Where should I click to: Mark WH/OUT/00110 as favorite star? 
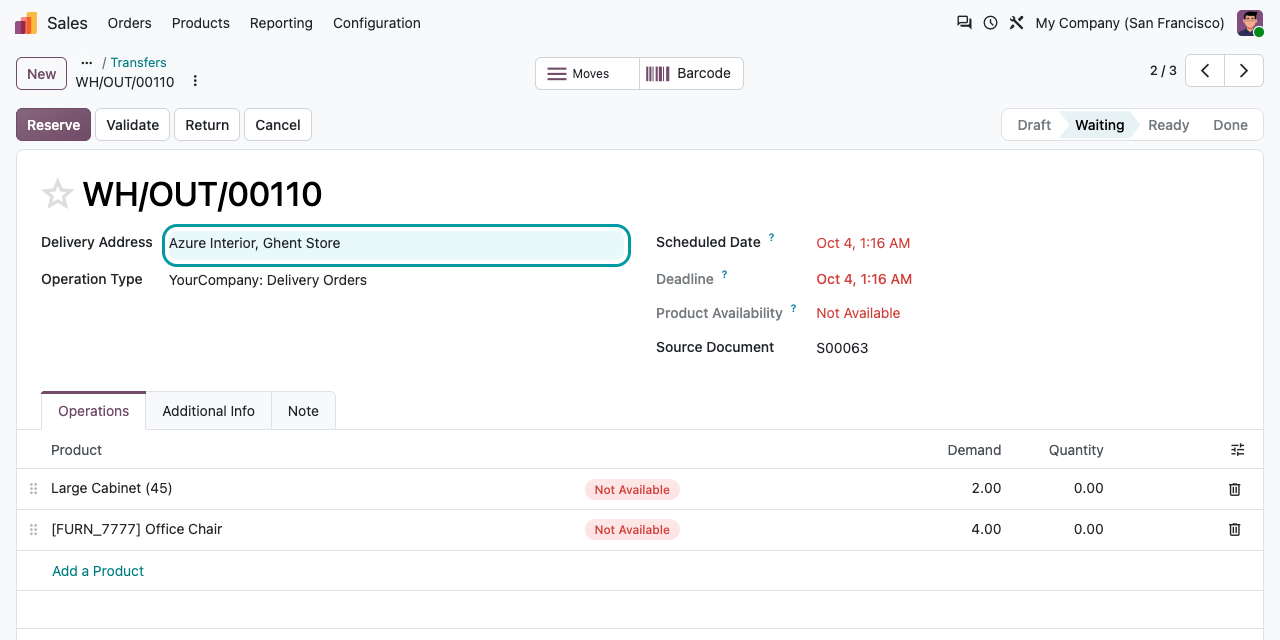57,194
